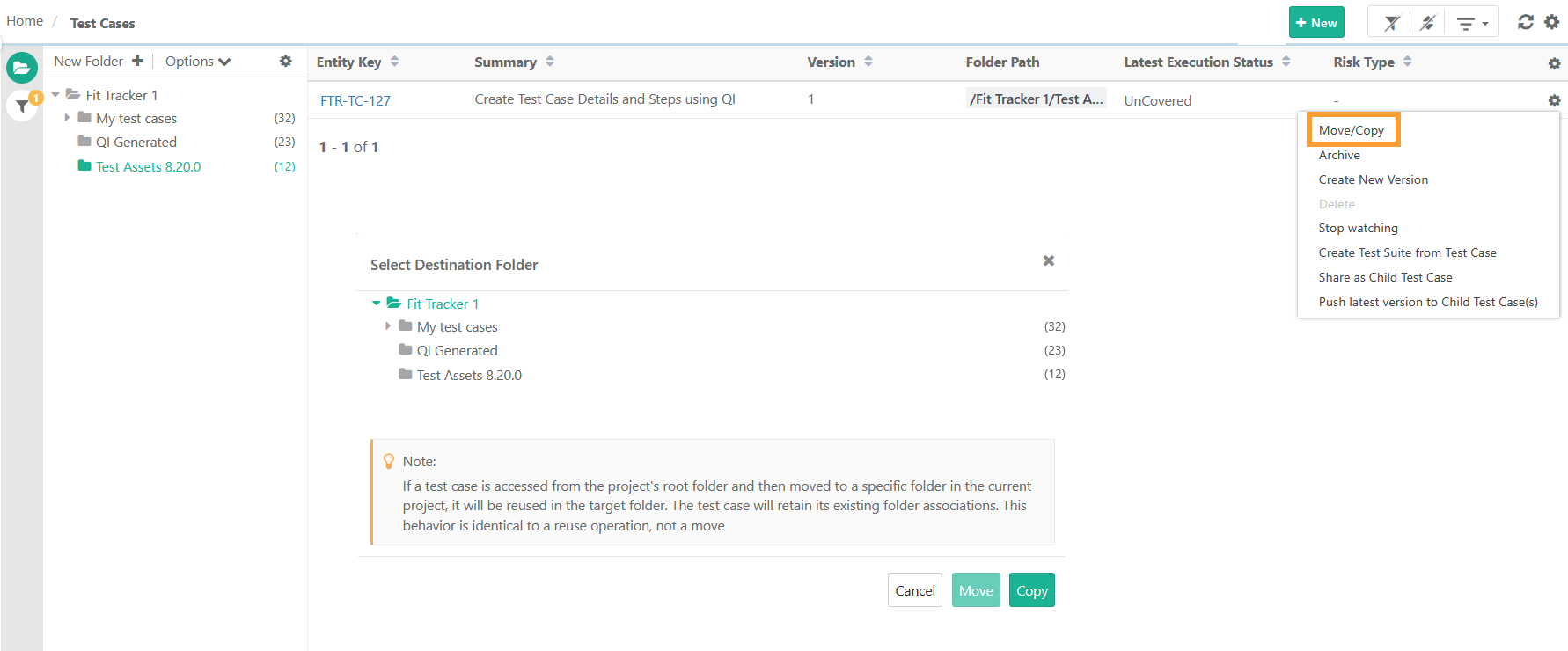This screenshot has height=651, width=1568.
Task: Select the Test Assets 8.20.0 folder in the sidebar
Action: pyautogui.click(x=148, y=166)
